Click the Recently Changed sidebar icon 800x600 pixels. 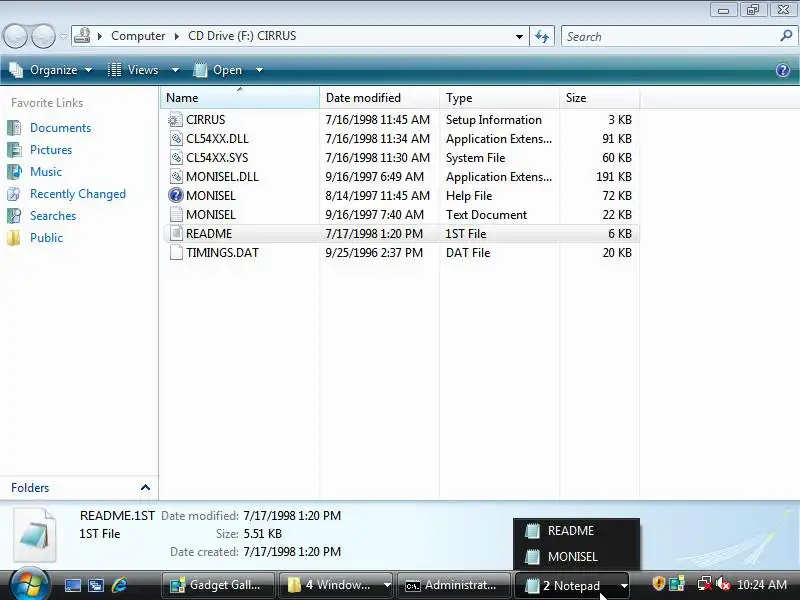(14, 194)
